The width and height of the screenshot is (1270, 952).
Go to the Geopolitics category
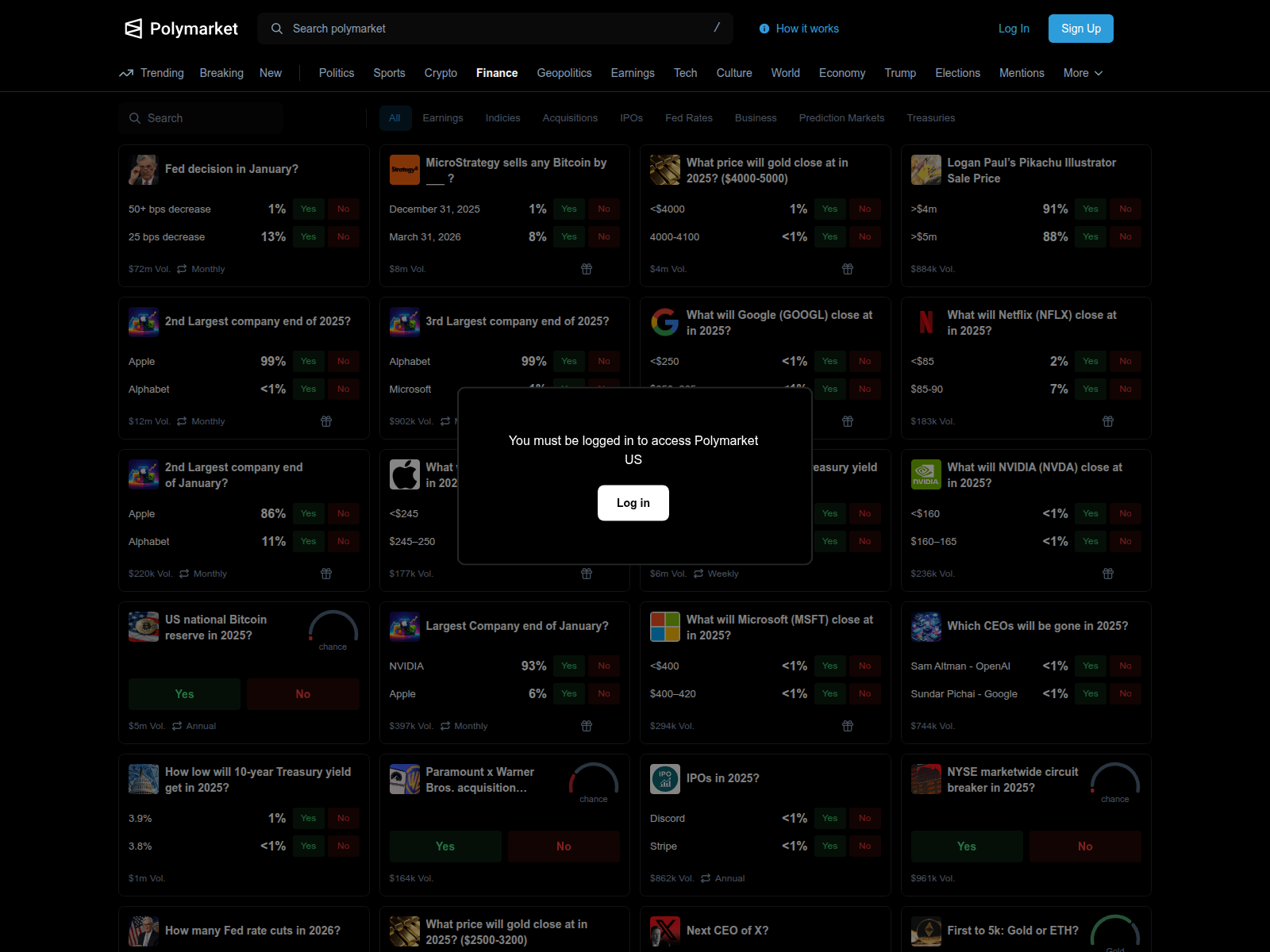(x=564, y=73)
